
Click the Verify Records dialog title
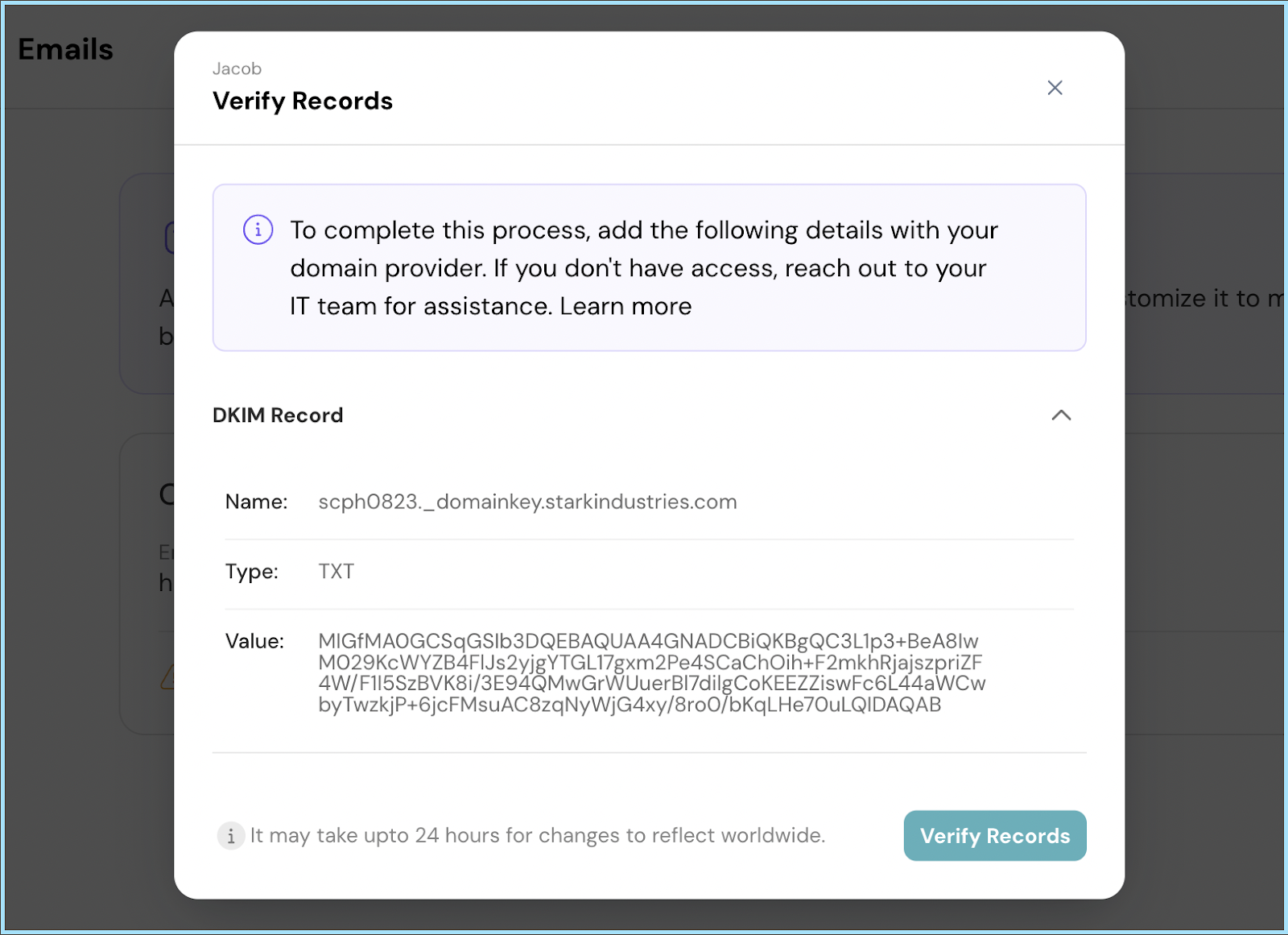tap(303, 101)
